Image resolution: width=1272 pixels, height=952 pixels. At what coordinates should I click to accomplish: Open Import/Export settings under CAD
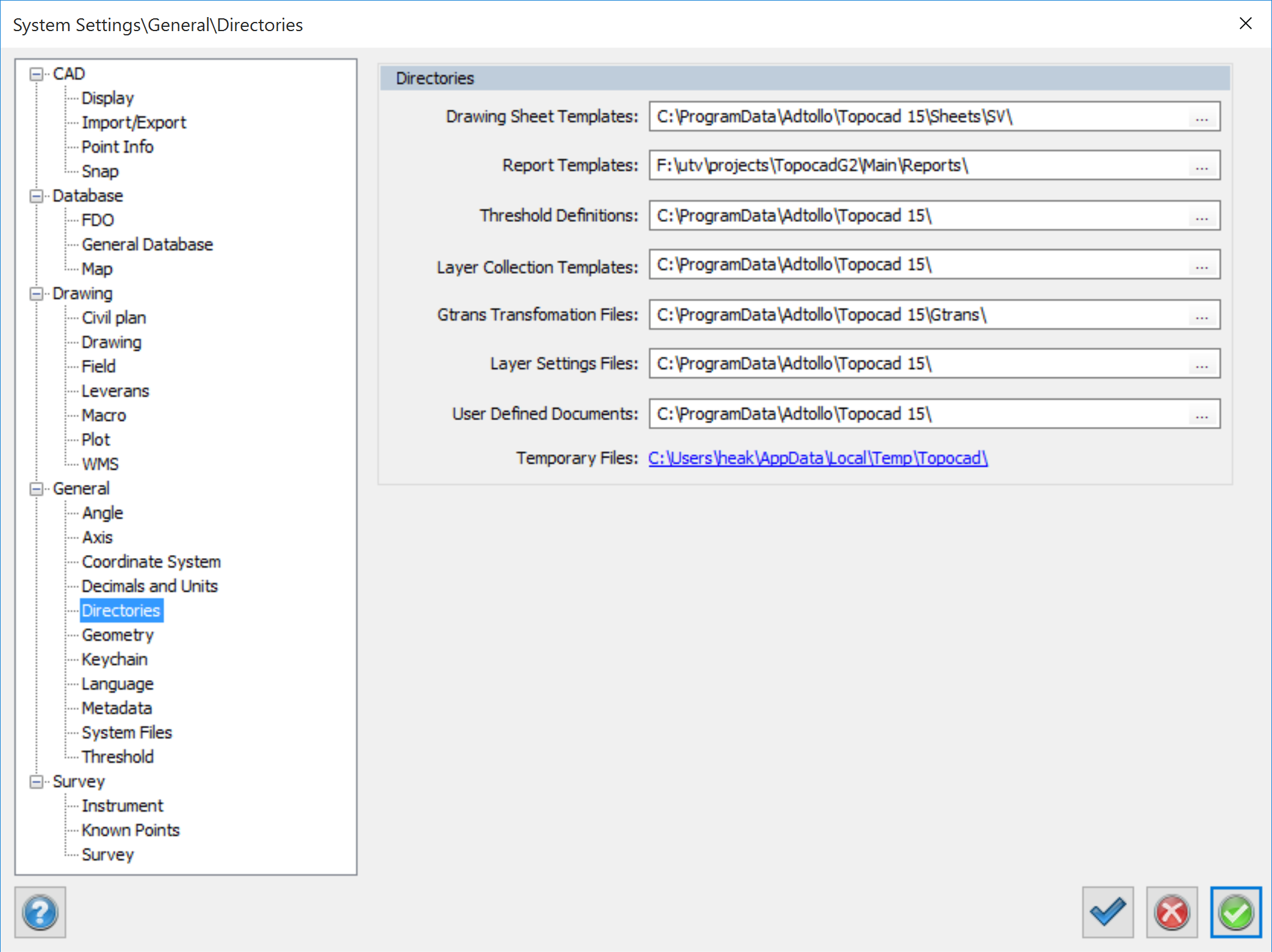coord(134,123)
